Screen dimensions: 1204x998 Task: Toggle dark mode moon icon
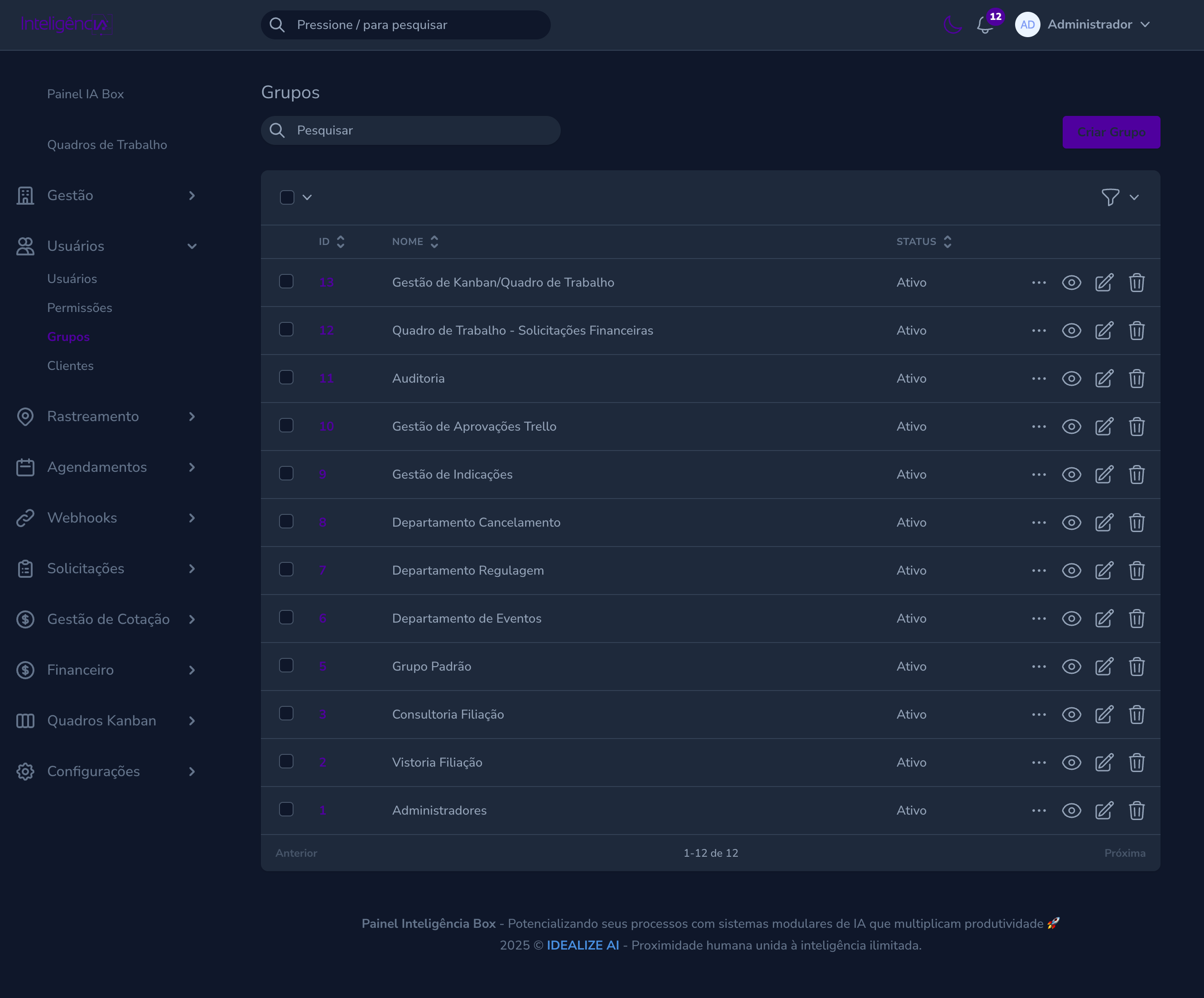click(952, 24)
